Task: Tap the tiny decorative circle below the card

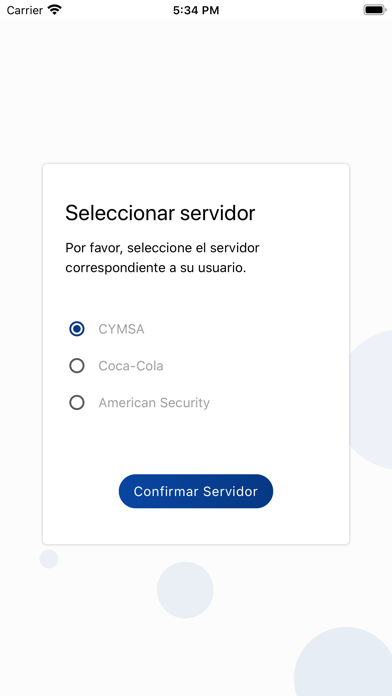Action: point(49,559)
